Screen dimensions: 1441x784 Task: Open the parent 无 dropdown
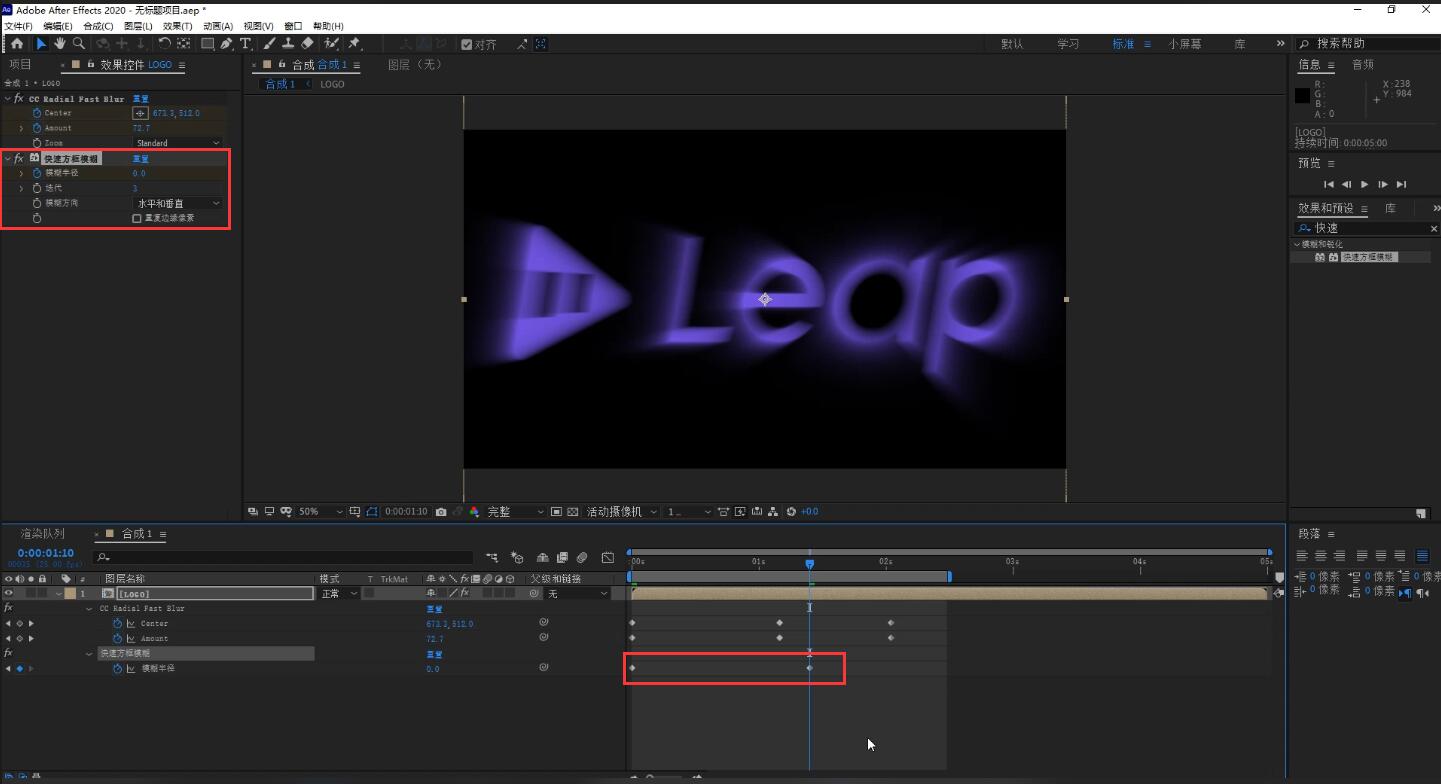[577, 593]
